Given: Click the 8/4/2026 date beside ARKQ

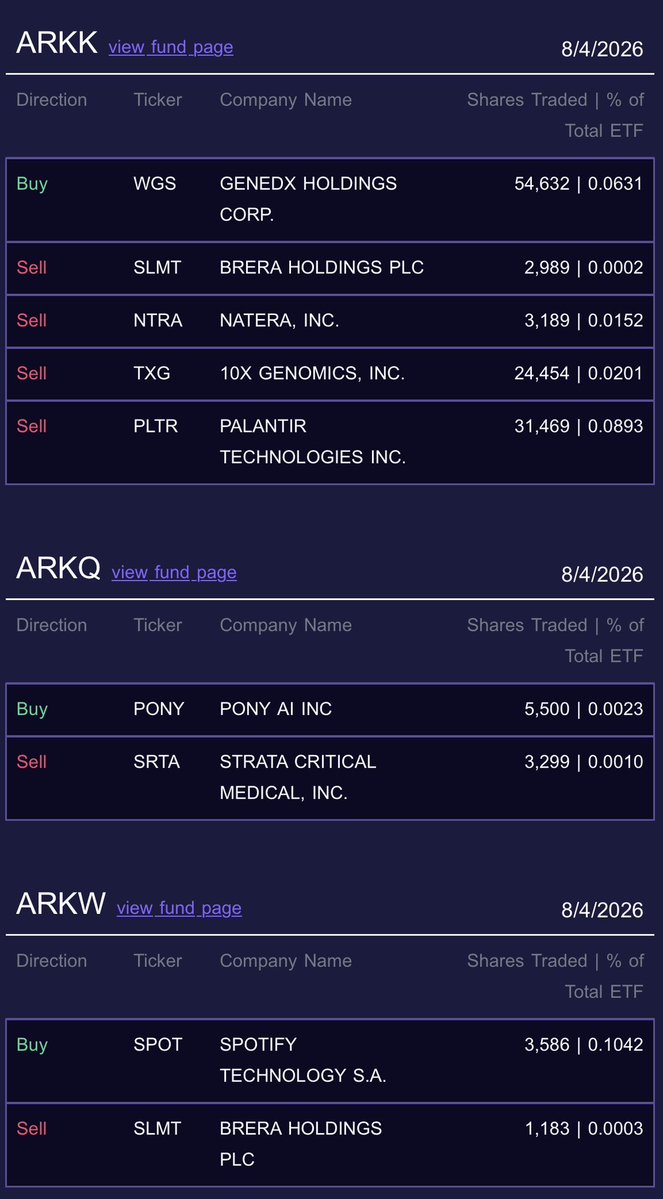Looking at the screenshot, I should point(603,574).
